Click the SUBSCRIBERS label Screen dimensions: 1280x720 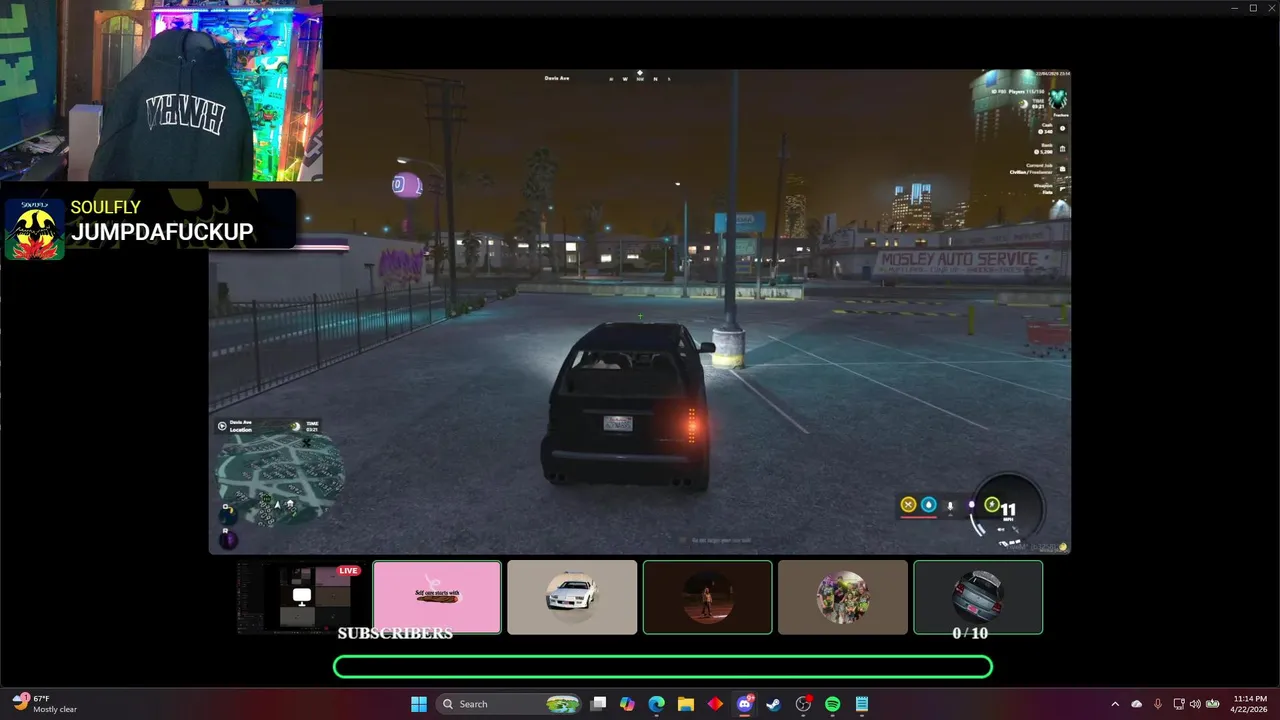[x=395, y=633]
